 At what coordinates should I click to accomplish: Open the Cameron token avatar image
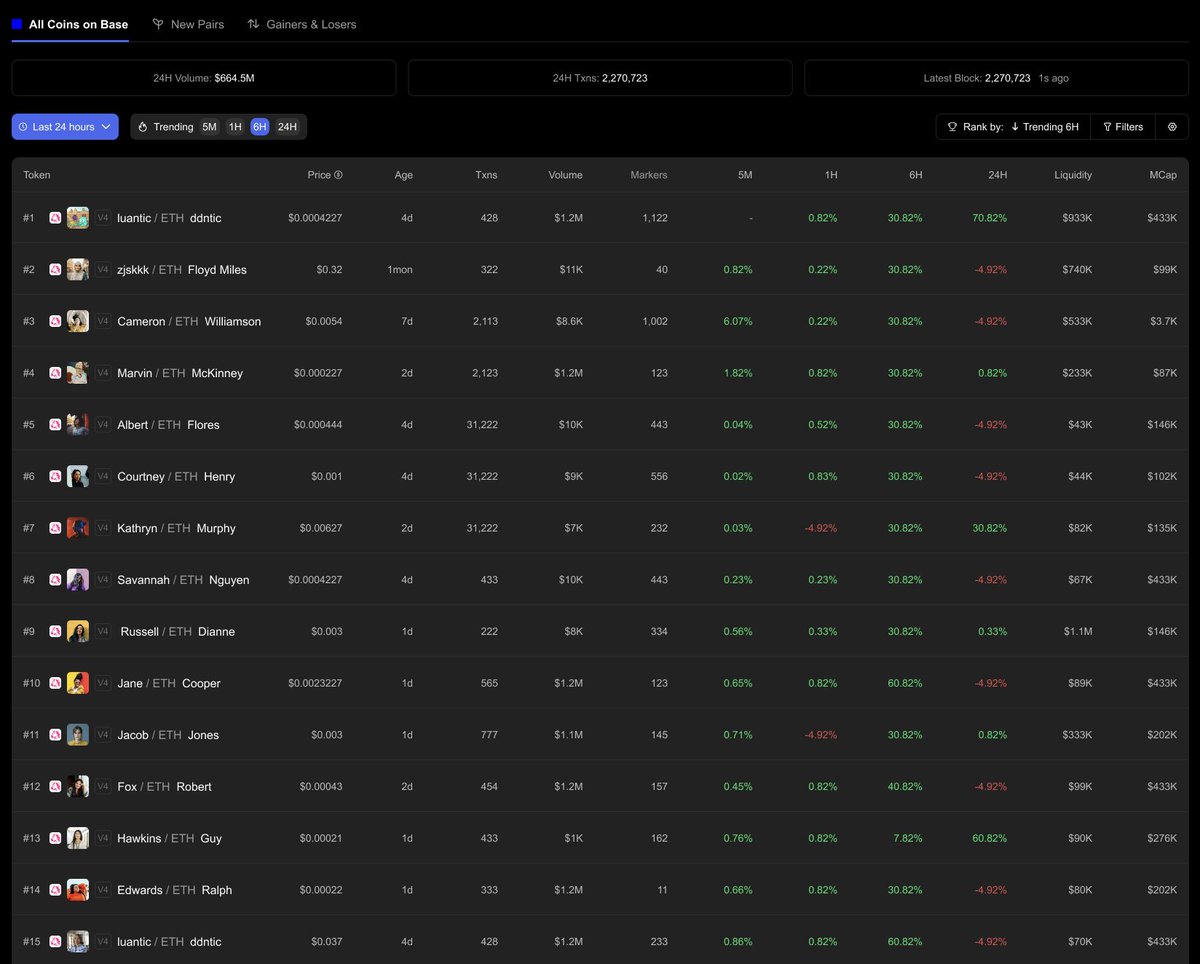point(78,321)
